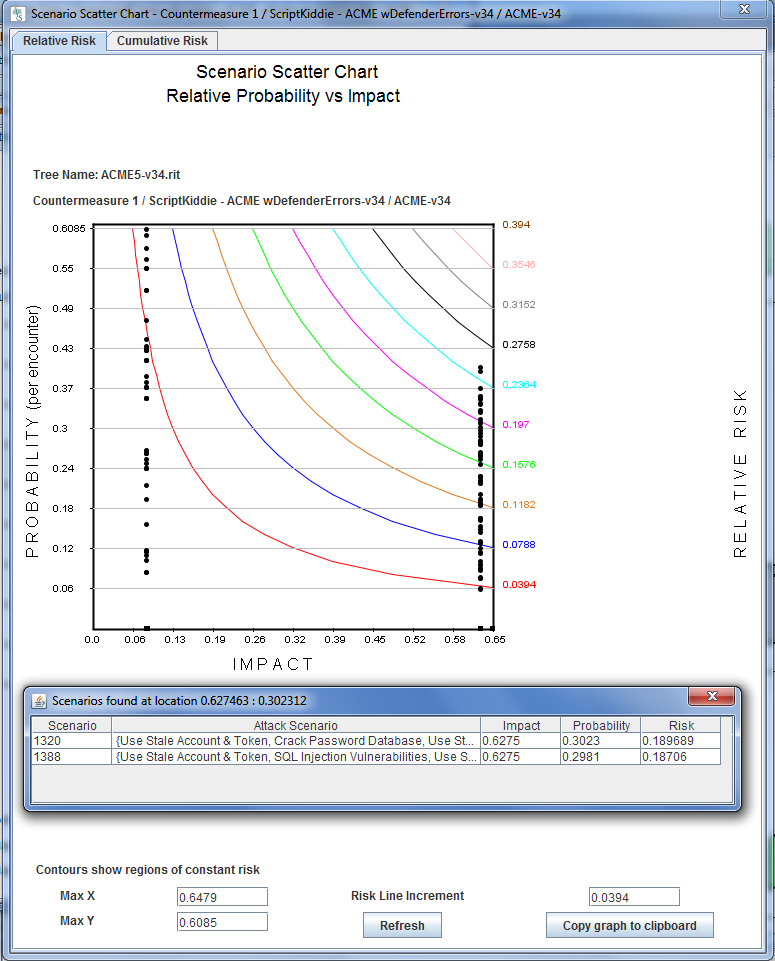The width and height of the screenshot is (775, 961).
Task: Click the Impact column header
Action: point(521,725)
